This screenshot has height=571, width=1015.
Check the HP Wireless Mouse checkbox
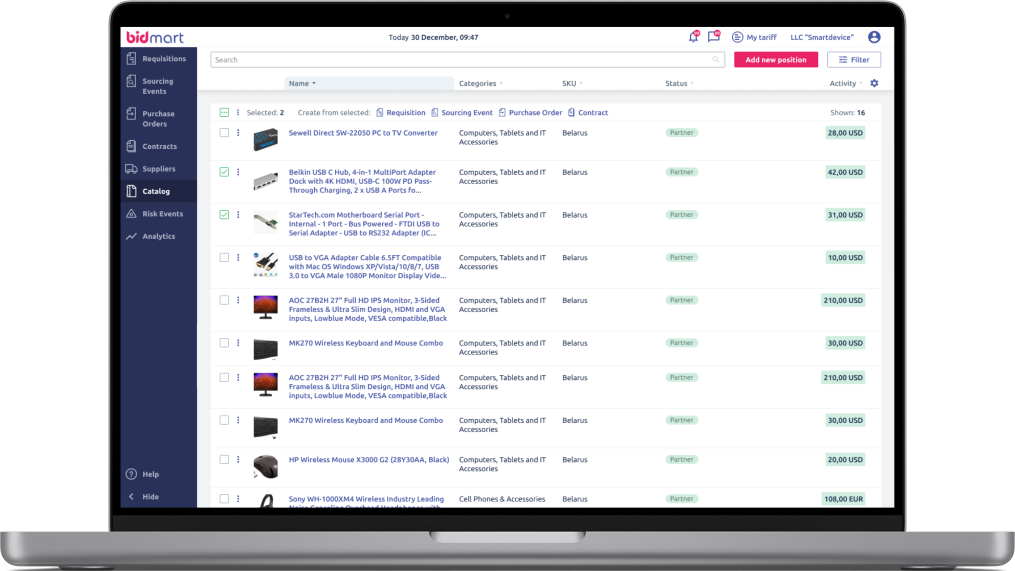[x=224, y=460]
